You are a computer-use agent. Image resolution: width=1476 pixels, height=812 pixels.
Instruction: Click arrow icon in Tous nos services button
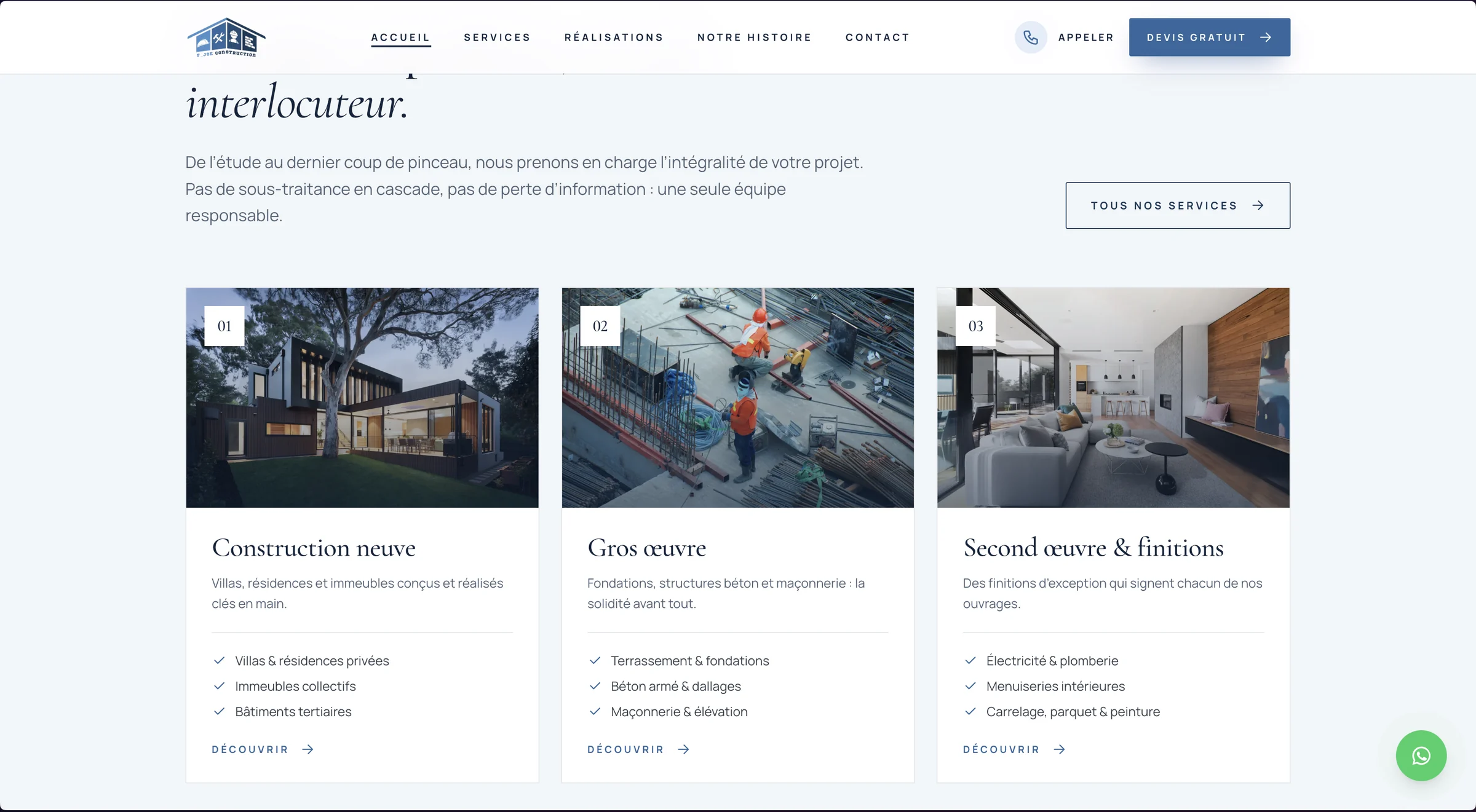(1258, 205)
